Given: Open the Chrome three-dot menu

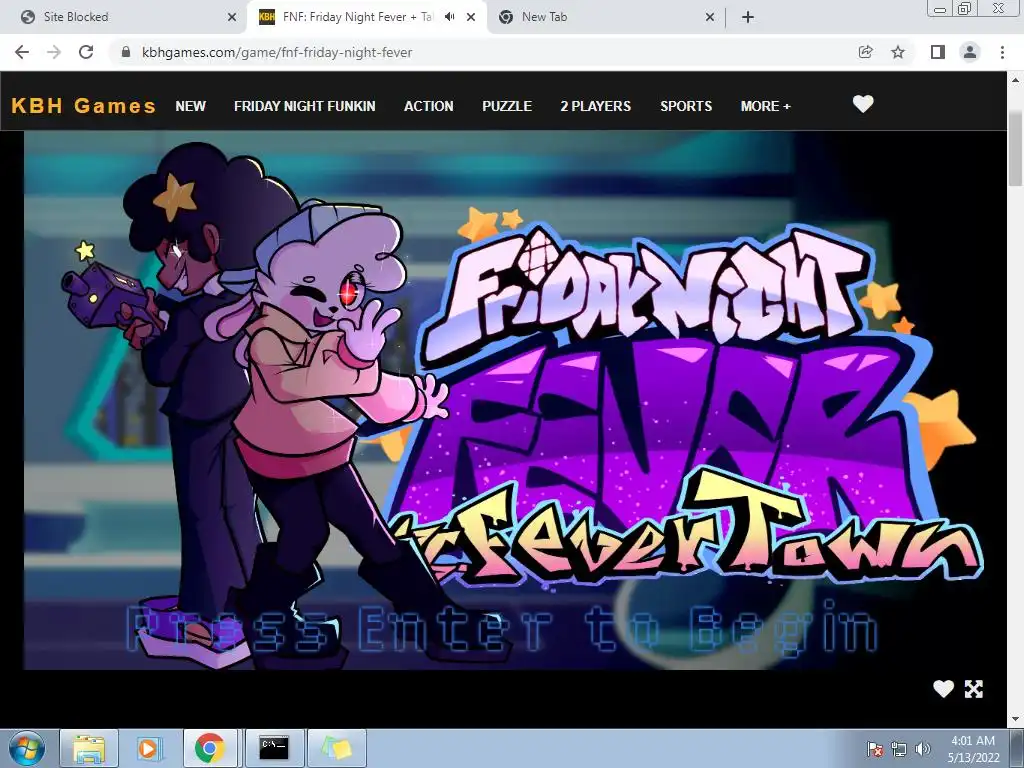Looking at the screenshot, I should (x=1002, y=52).
